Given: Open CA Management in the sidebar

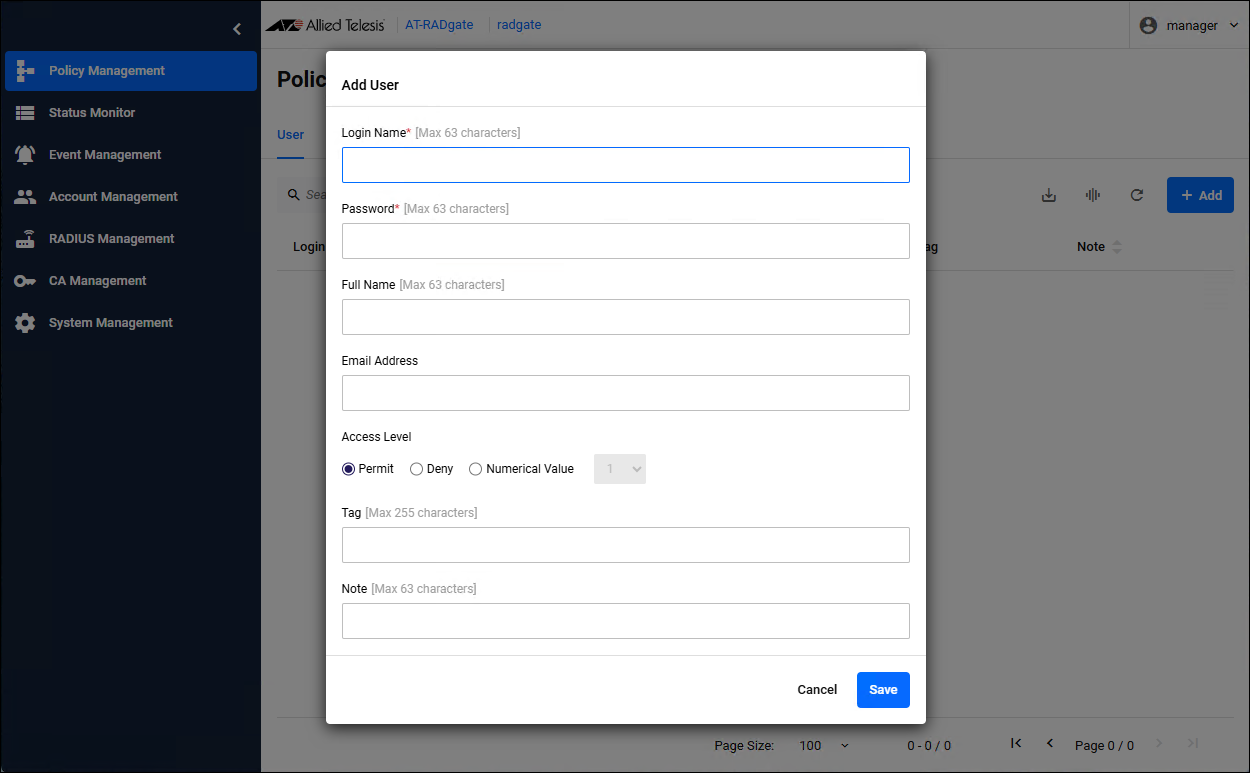Looking at the screenshot, I should pos(131,281).
